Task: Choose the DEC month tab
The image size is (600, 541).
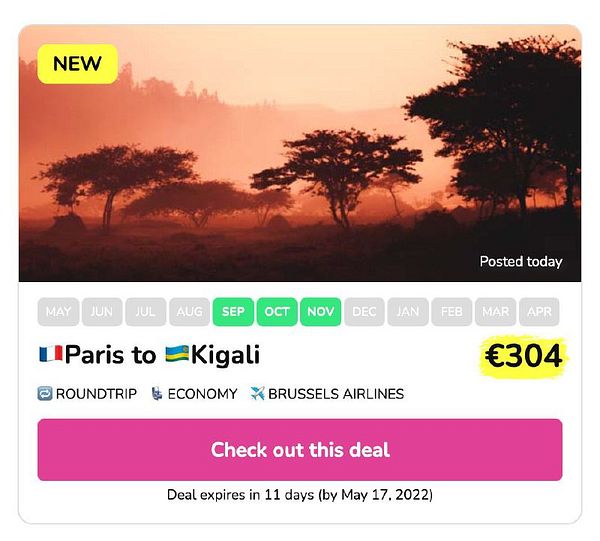Action: tap(364, 312)
